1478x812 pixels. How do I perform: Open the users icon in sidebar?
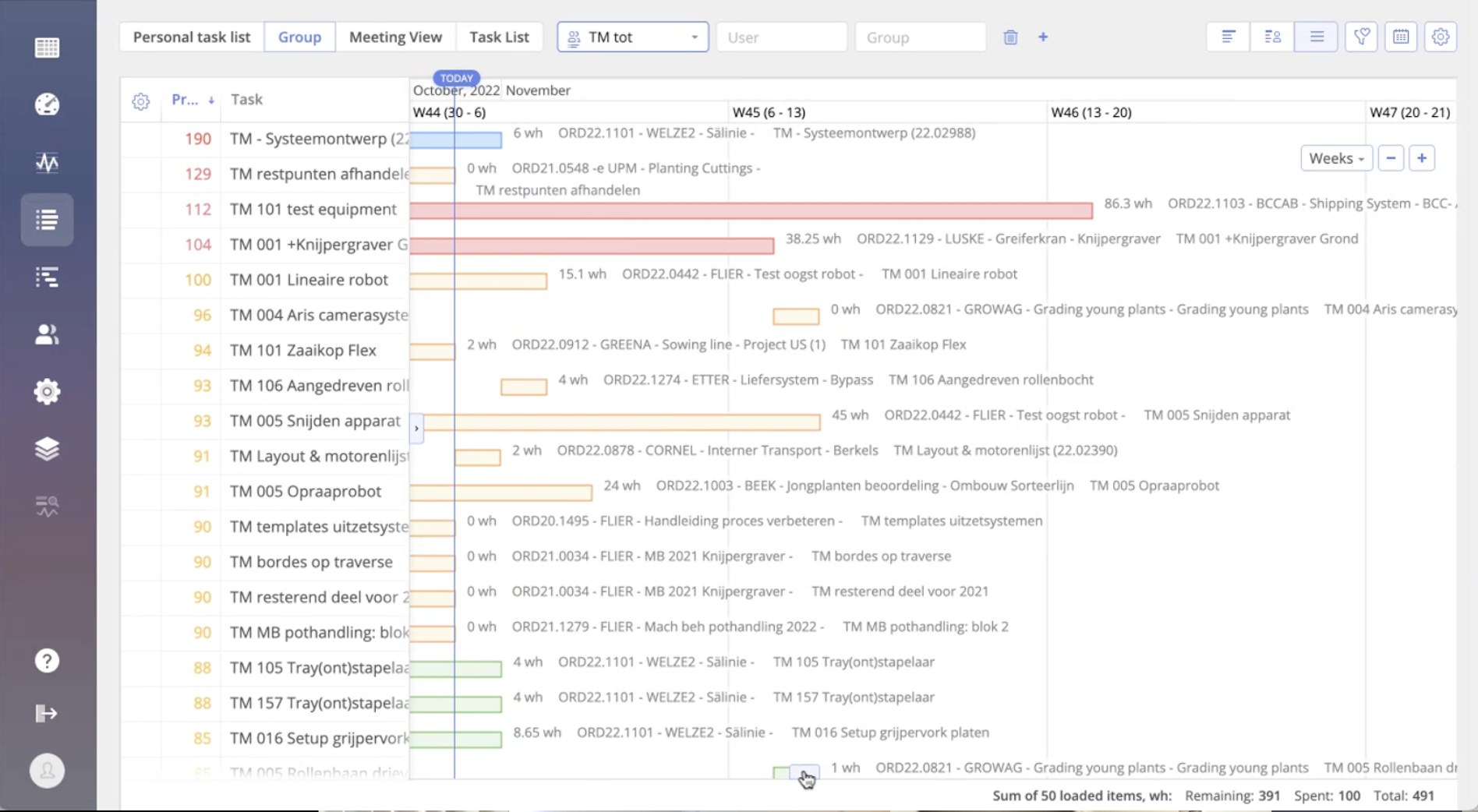point(47,334)
